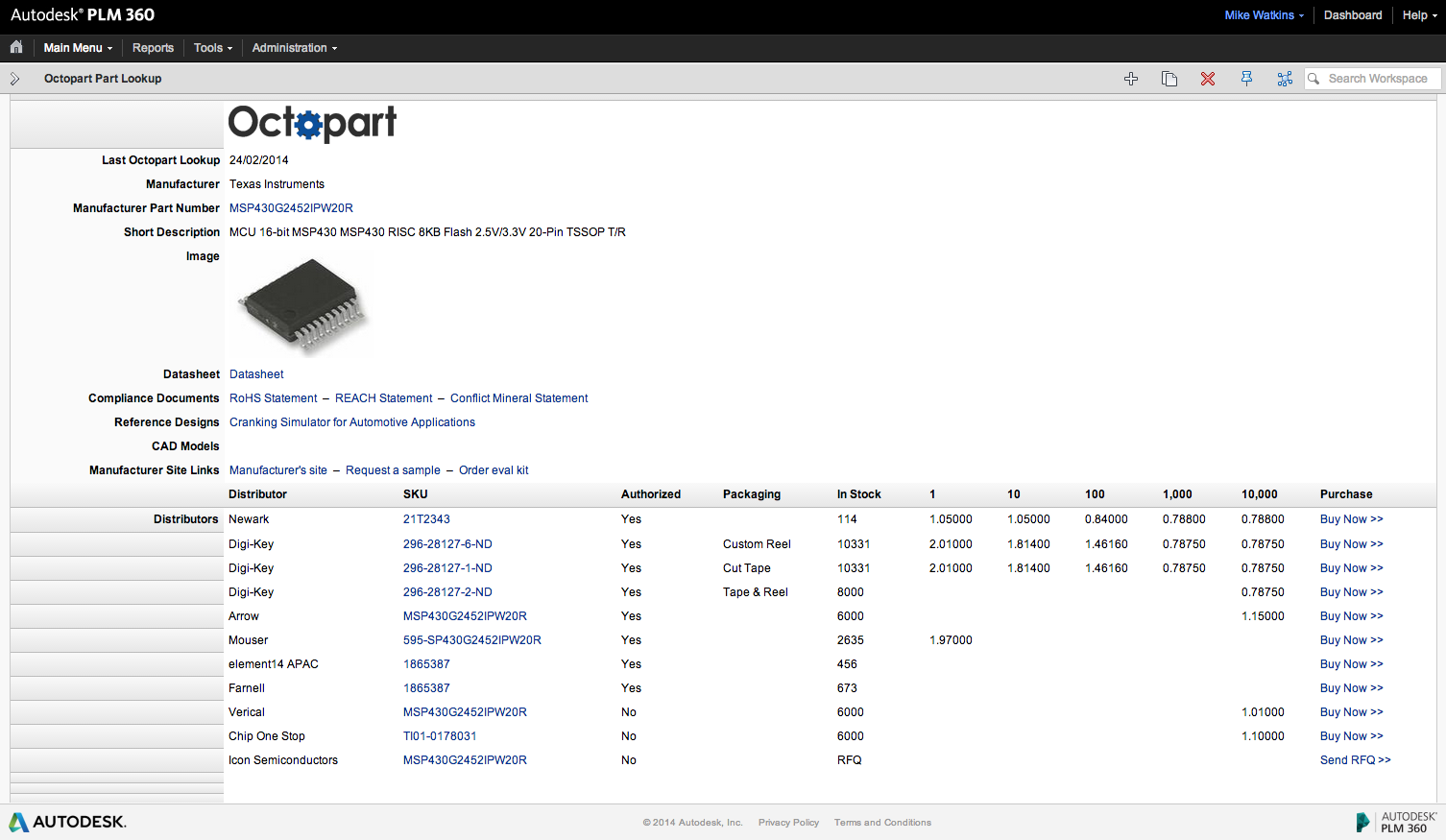Viewport: 1446px width, 840px height.
Task: Click Buy Now for element14 APAC
Action: pyautogui.click(x=1352, y=664)
